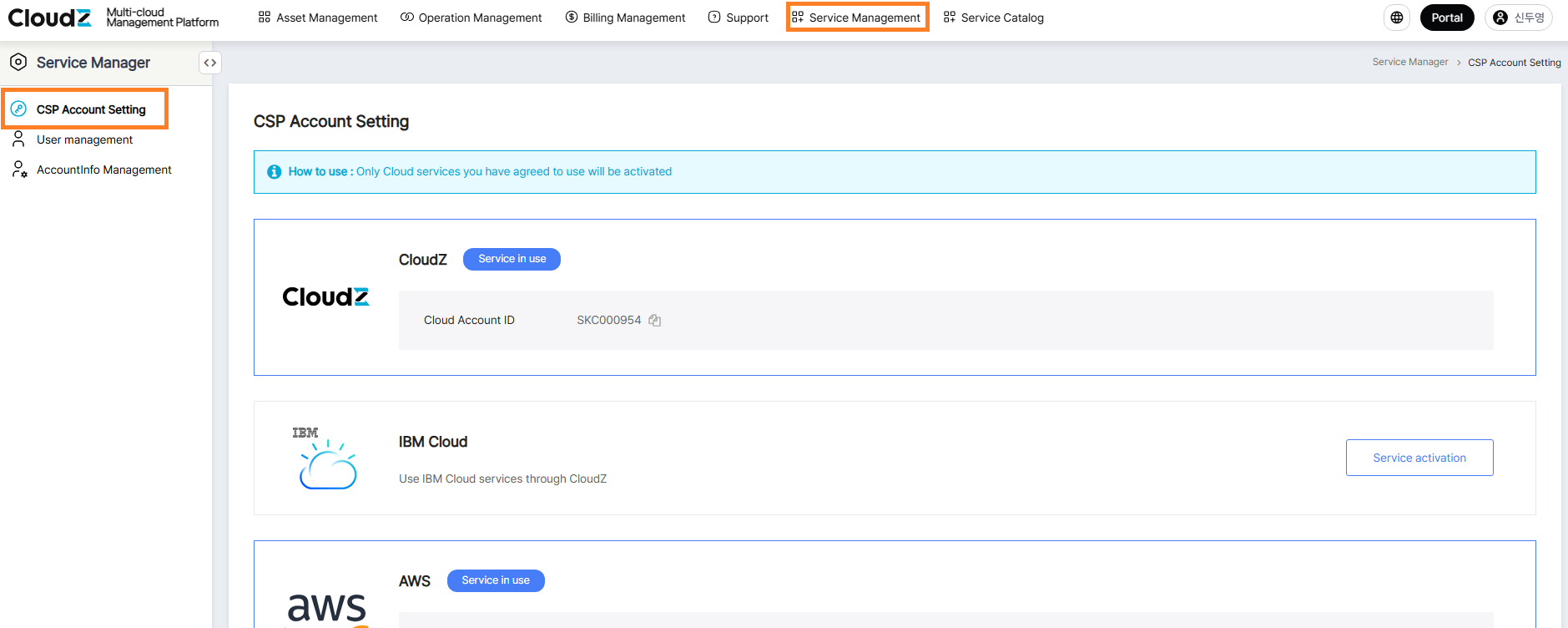Click the Cloud Account ID label
1568x628 pixels.
click(x=469, y=320)
